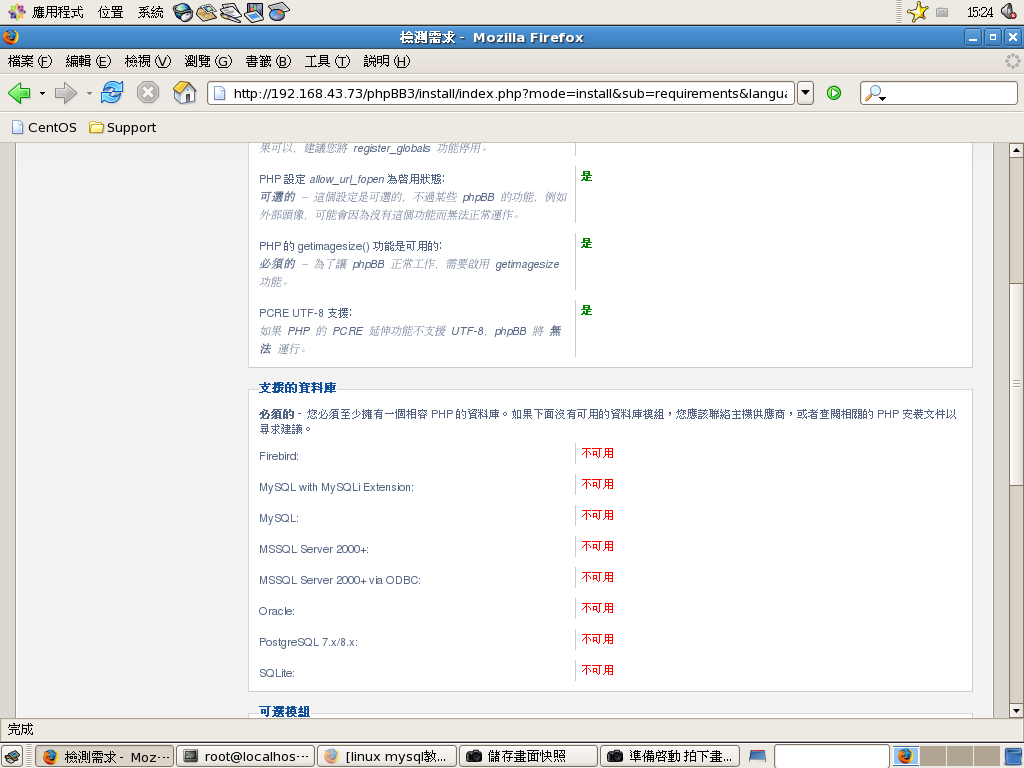Screen dimensions: 1024x768
Task: Click the 完成 status bar text
Action: (x=20, y=729)
